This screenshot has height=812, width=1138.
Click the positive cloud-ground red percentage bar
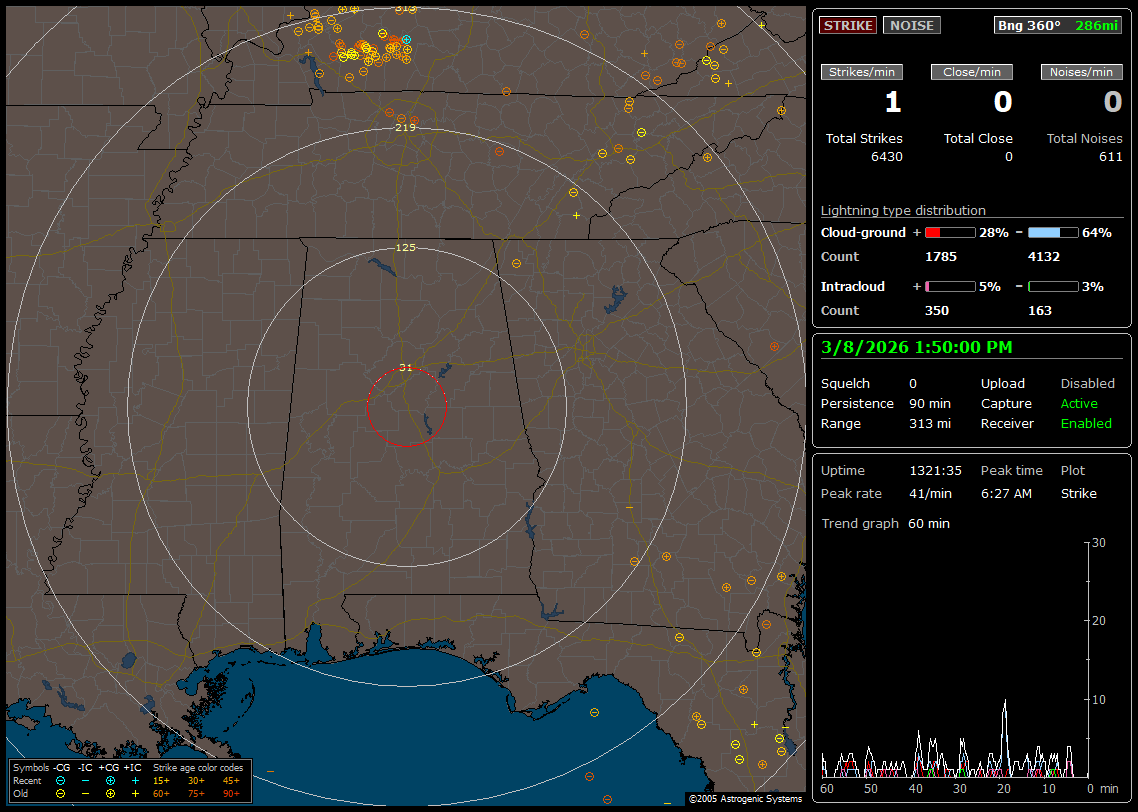coord(949,232)
